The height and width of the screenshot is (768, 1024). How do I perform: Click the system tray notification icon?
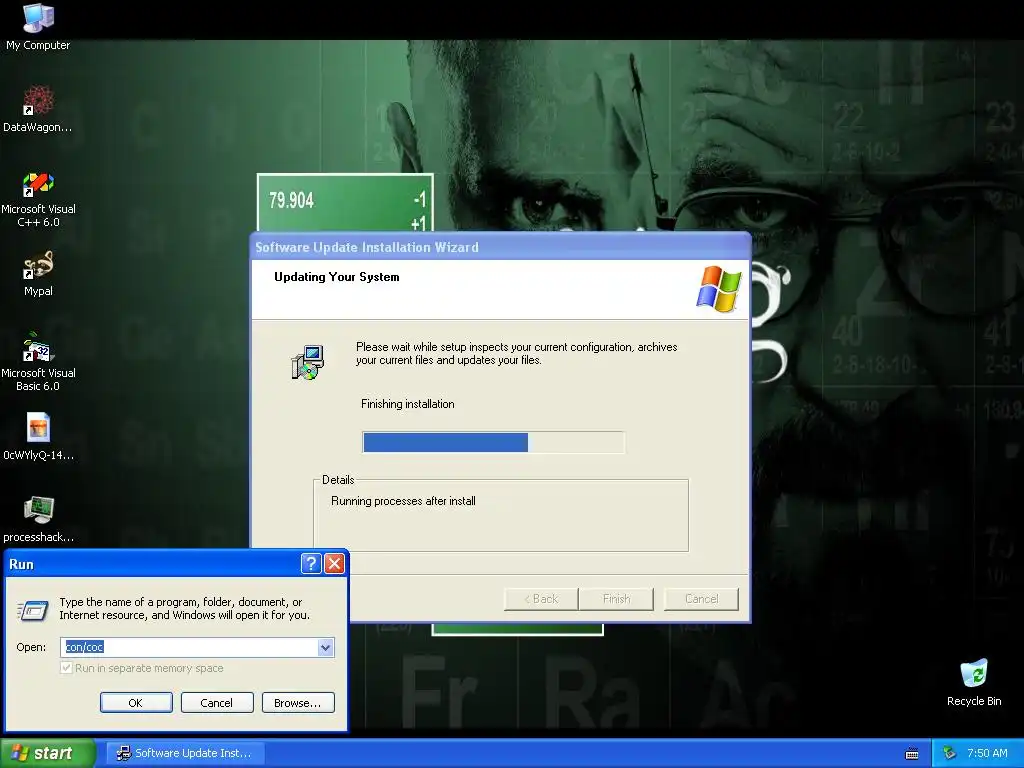[950, 753]
